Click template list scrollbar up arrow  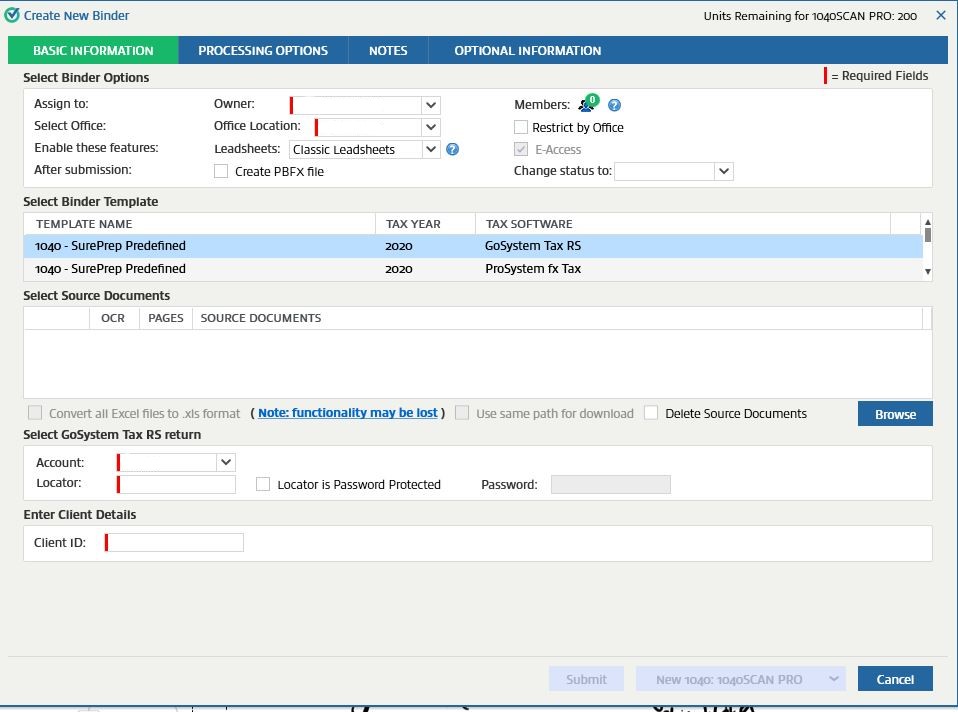[x=927, y=222]
